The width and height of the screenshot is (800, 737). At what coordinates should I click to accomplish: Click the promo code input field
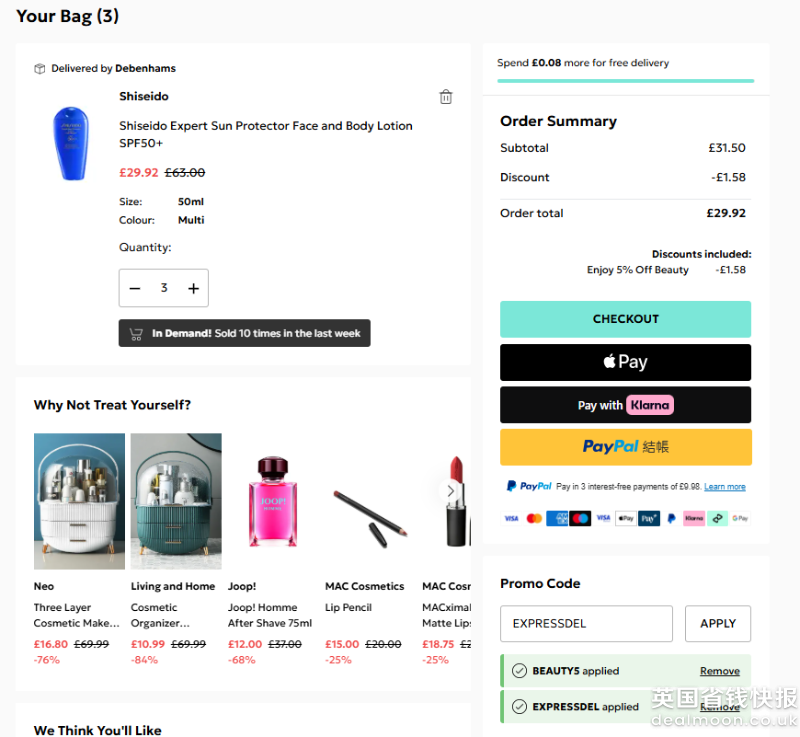[586, 623]
